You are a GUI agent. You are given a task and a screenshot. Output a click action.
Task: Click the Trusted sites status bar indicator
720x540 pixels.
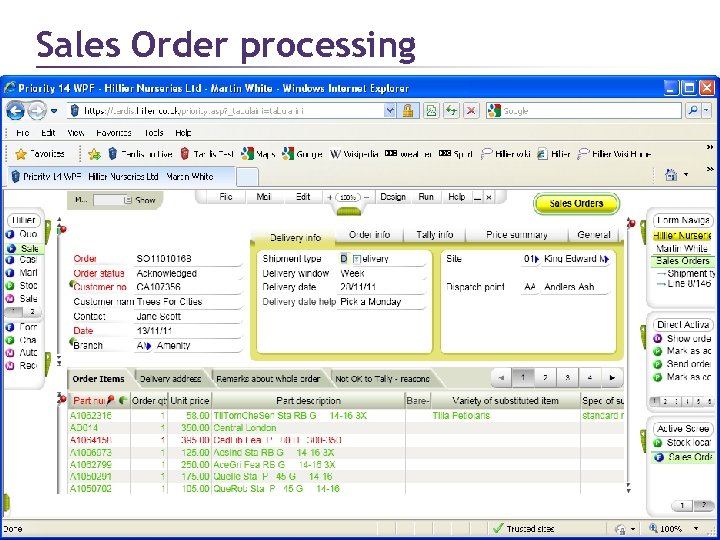coord(523,529)
